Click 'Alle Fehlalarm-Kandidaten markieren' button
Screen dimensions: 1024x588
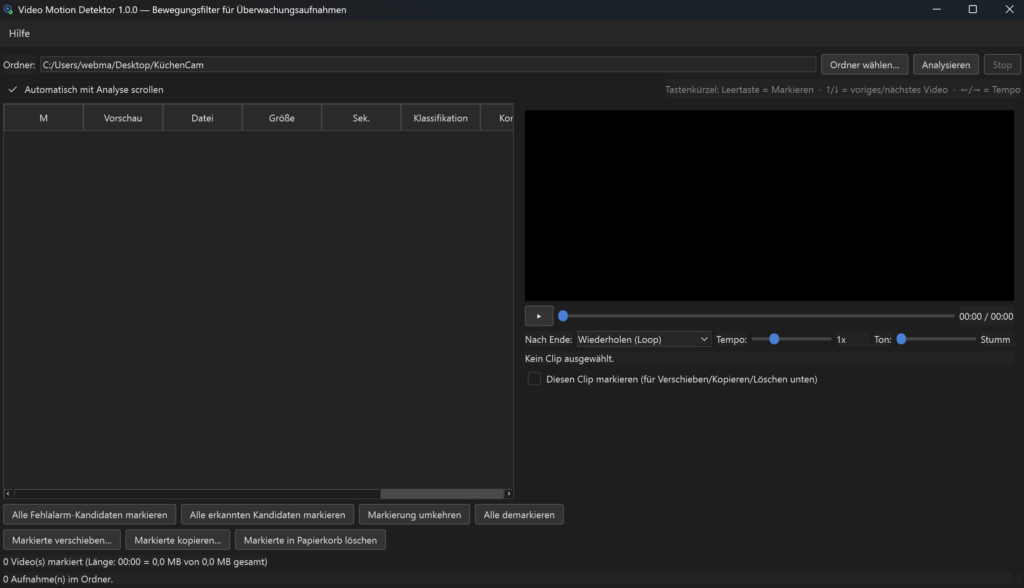point(89,515)
